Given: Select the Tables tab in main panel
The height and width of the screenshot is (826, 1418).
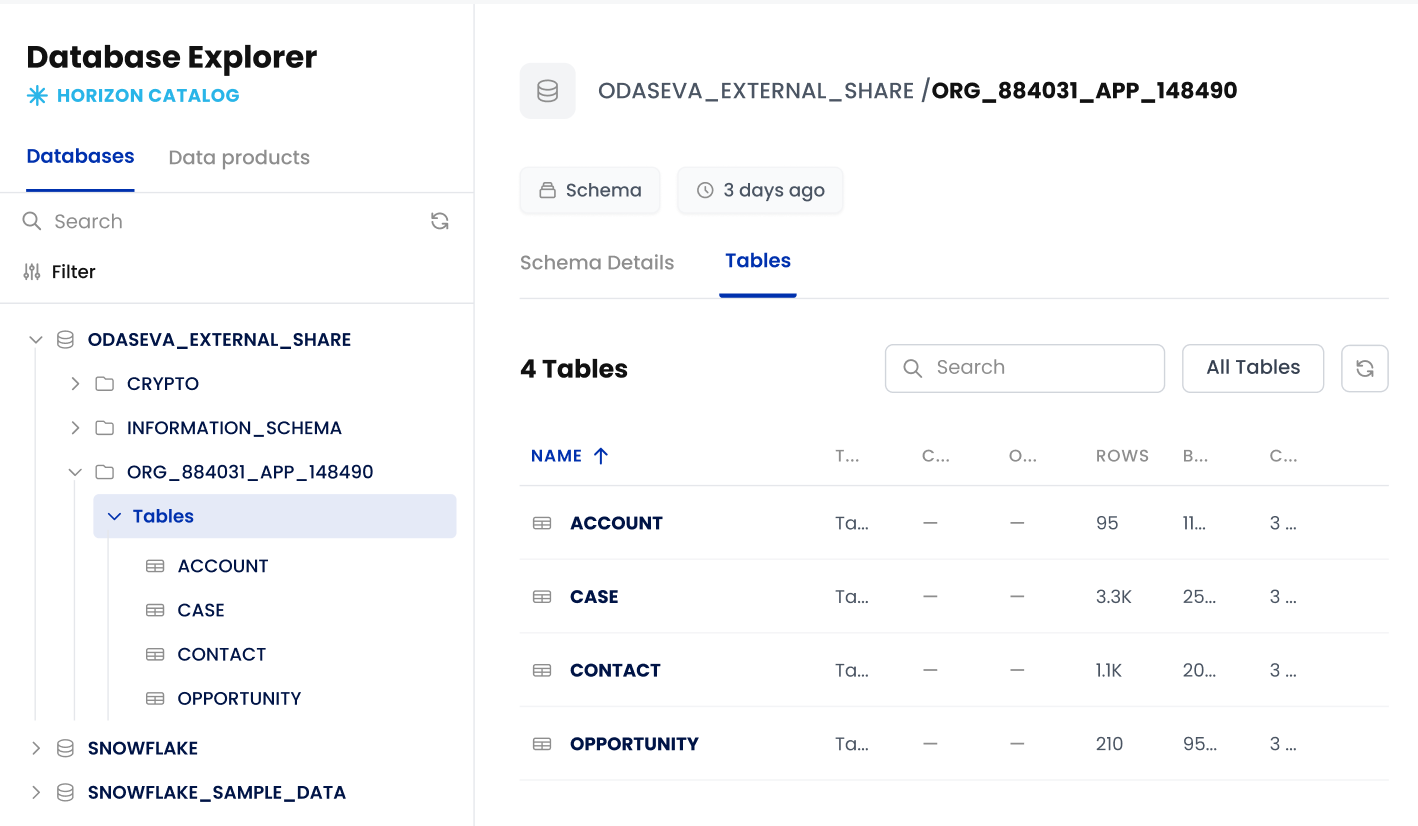Looking at the screenshot, I should 758,261.
